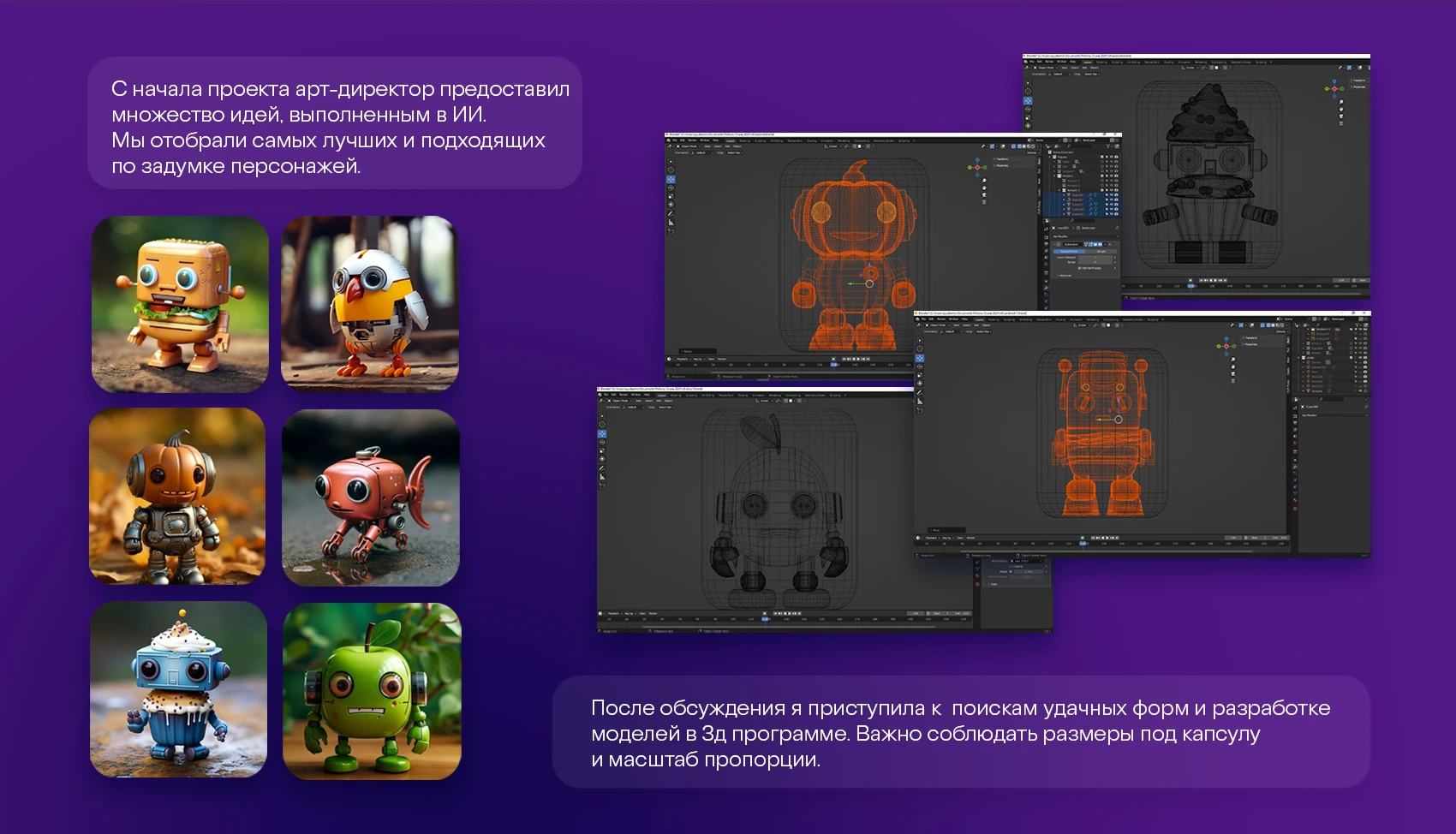
Task: Select the Annotate pencil tool
Action: 671,213
